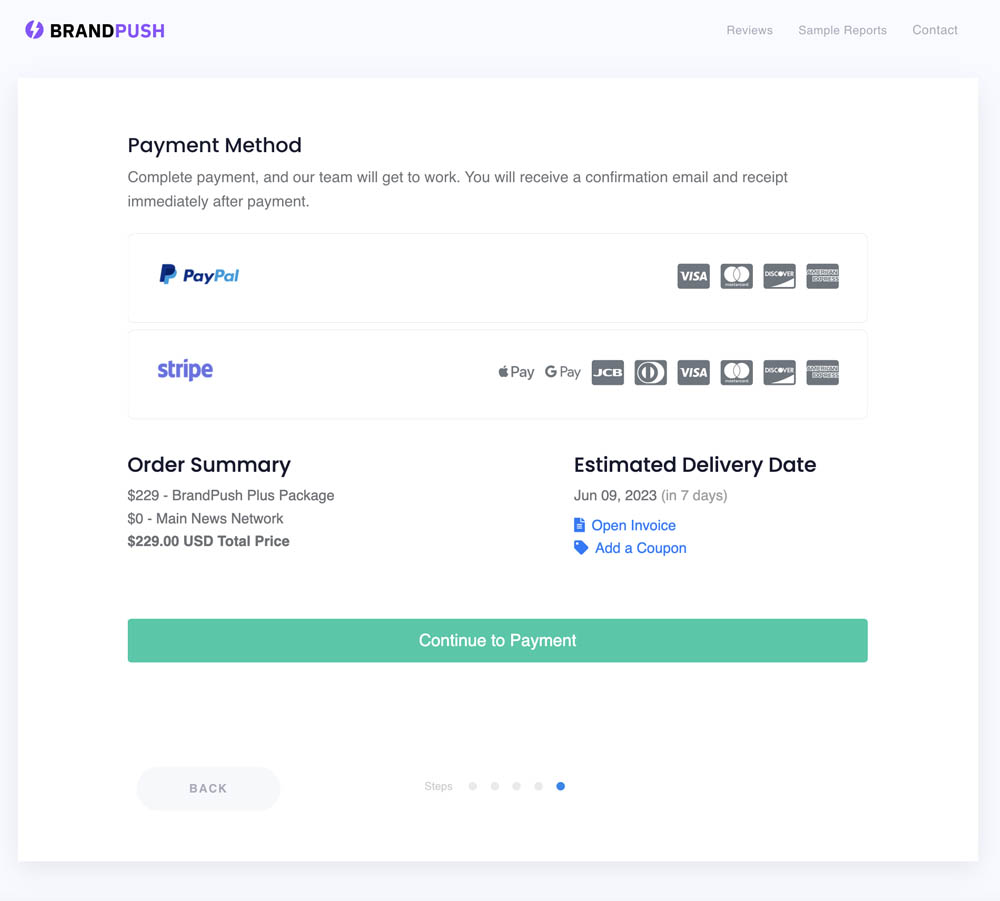Click the BrandPush logo in the header
1000x901 pixels.
tap(94, 30)
